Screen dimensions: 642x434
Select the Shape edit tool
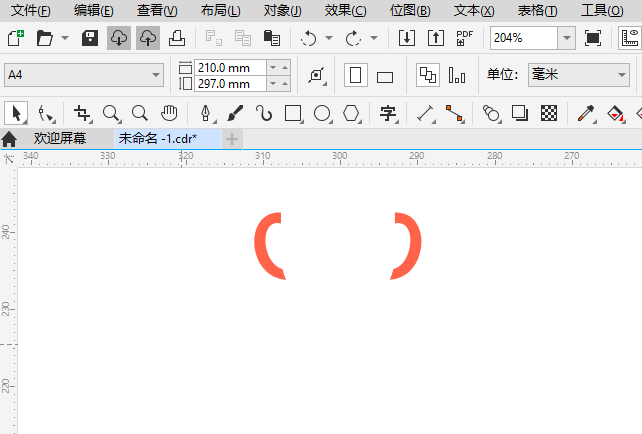coord(45,113)
